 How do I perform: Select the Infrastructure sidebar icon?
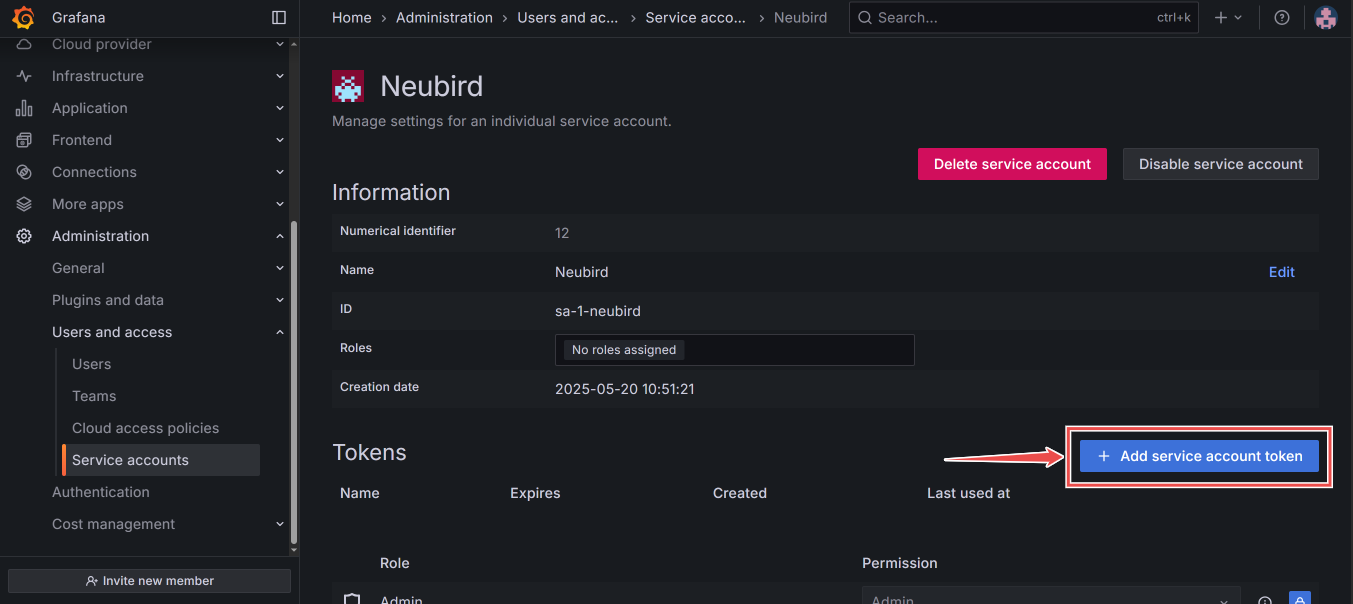click(x=24, y=76)
